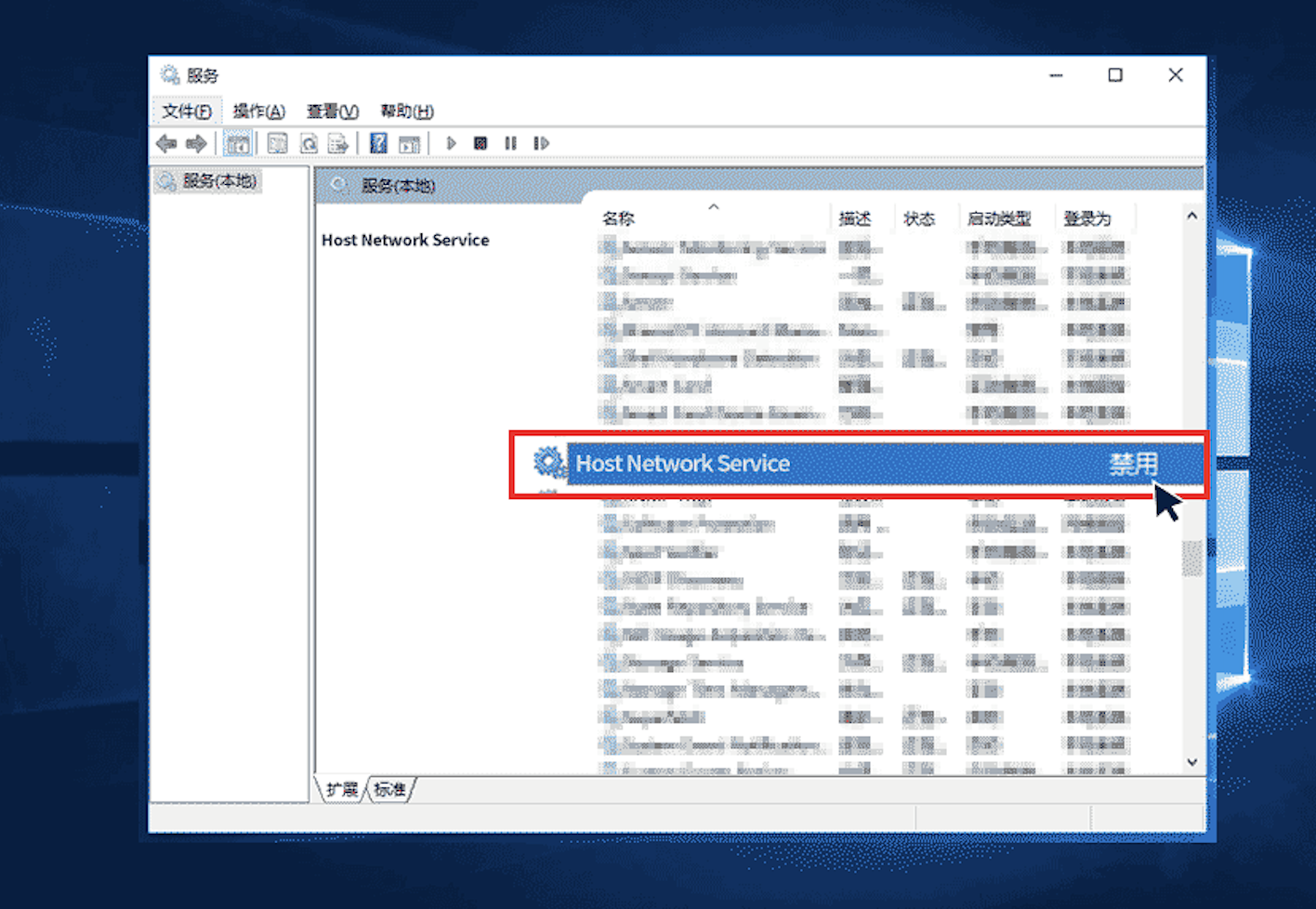This screenshot has height=909, width=1316.
Task: Start the service with the play icon
Action: [451, 143]
